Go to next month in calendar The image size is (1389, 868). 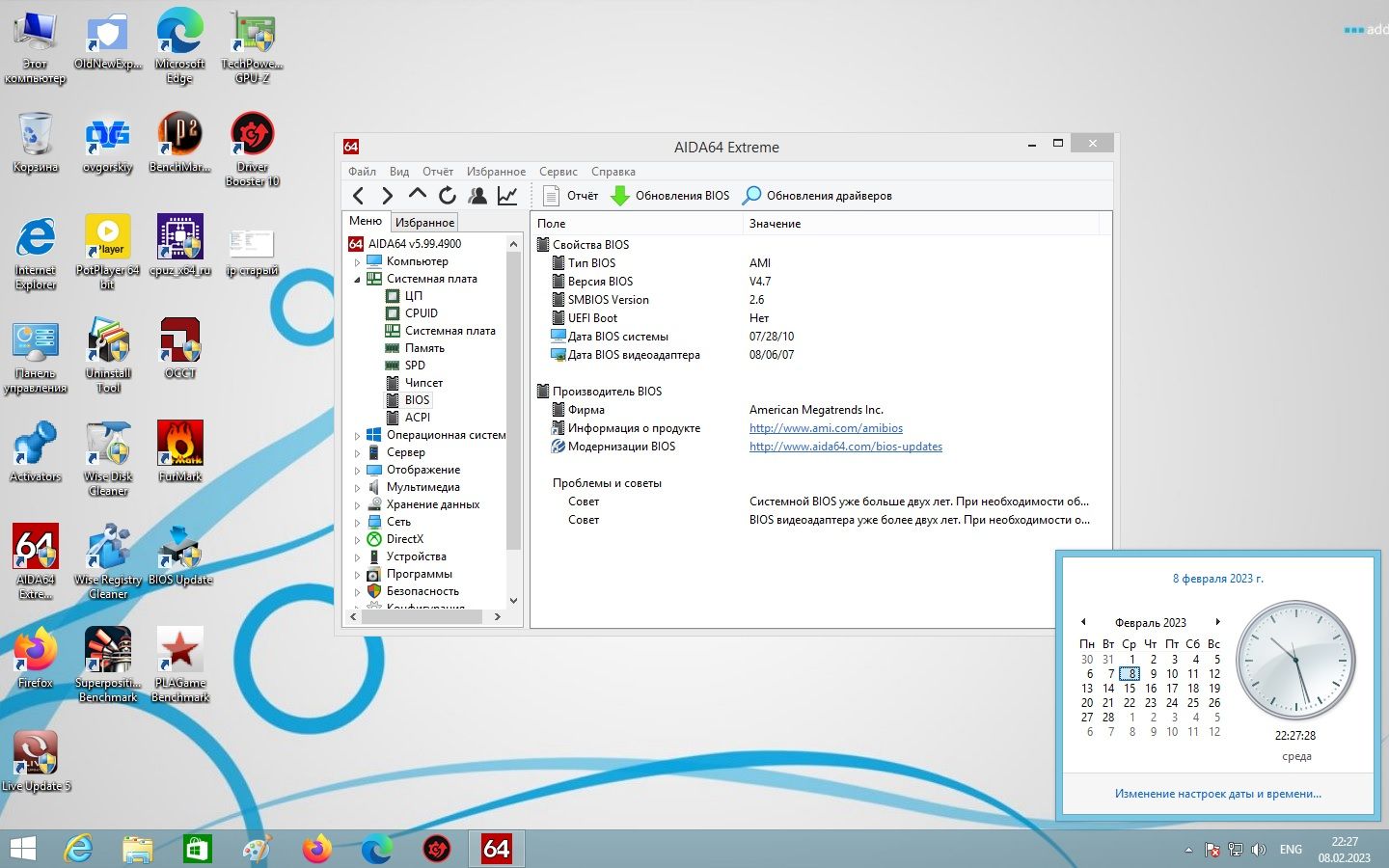coord(1218,622)
